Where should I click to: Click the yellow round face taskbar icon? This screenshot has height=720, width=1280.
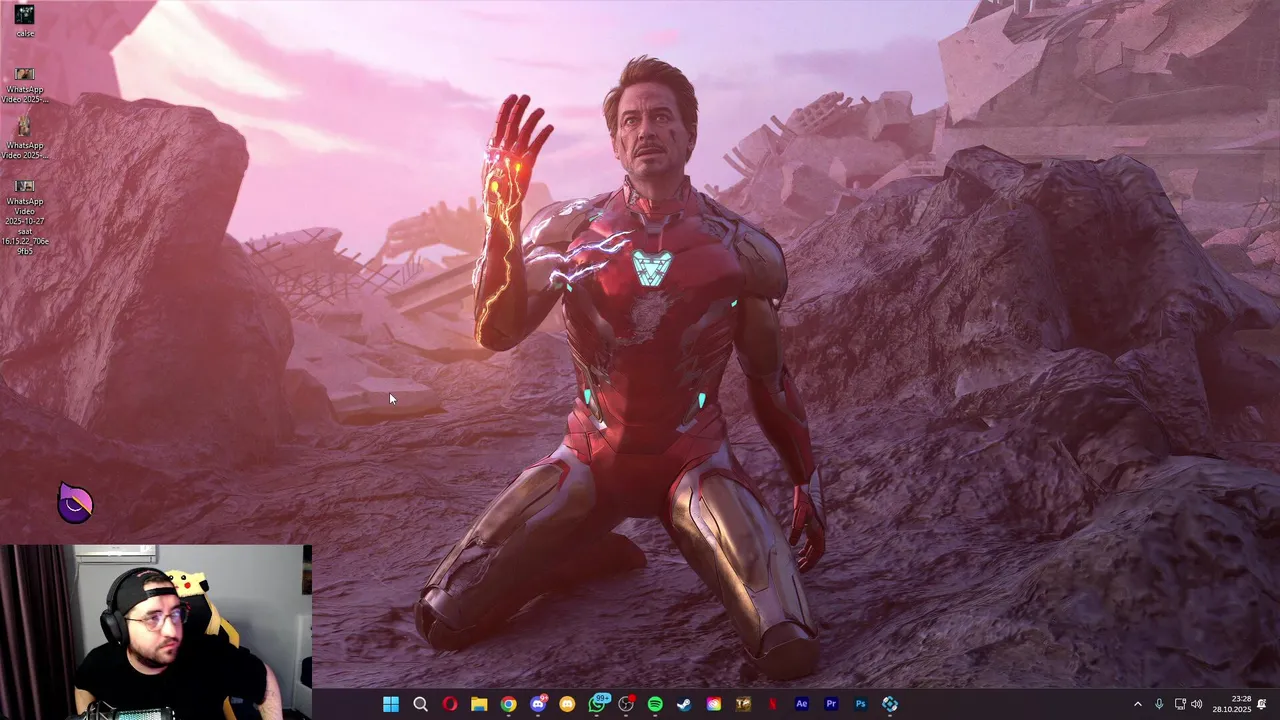click(x=567, y=704)
